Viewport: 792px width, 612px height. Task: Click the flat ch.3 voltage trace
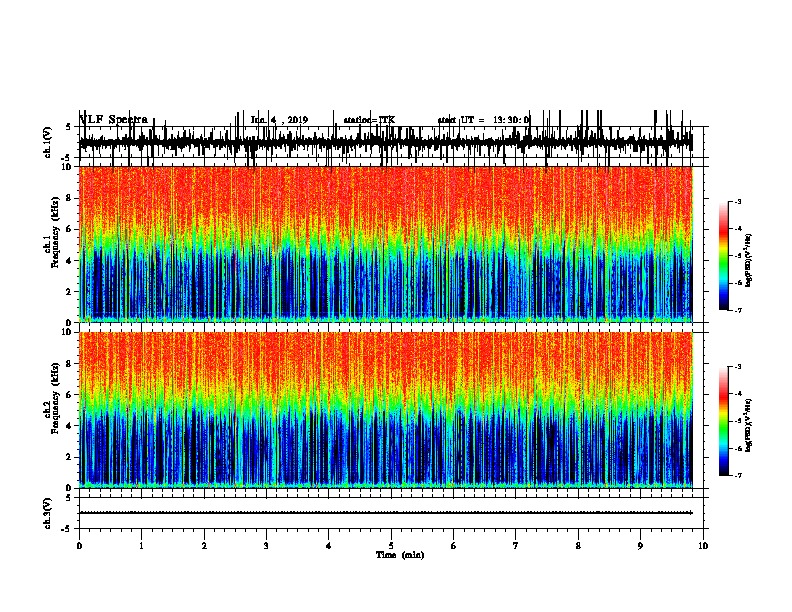pyautogui.click(x=386, y=513)
